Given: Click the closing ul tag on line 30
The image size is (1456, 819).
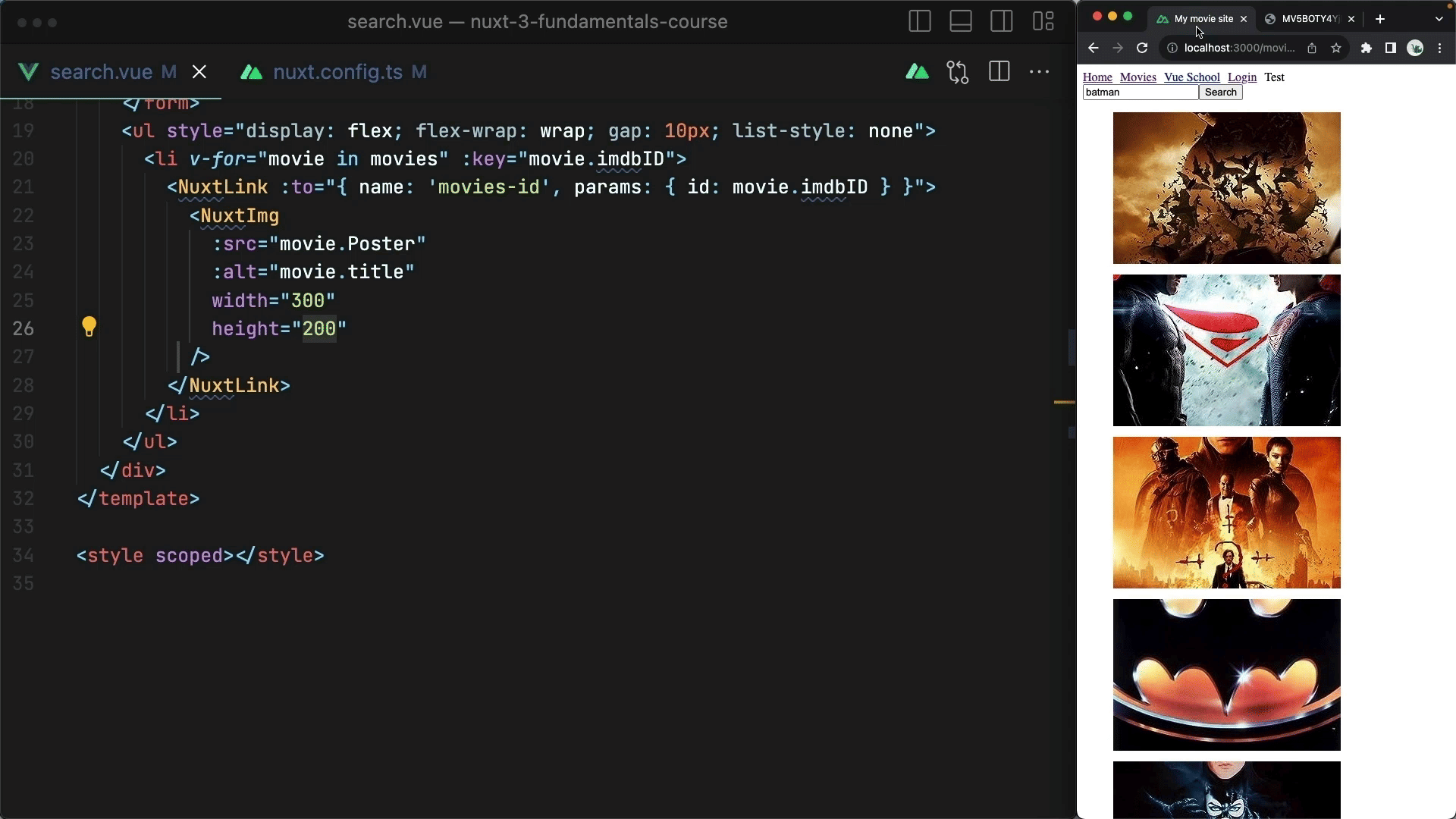Looking at the screenshot, I should click(x=150, y=441).
